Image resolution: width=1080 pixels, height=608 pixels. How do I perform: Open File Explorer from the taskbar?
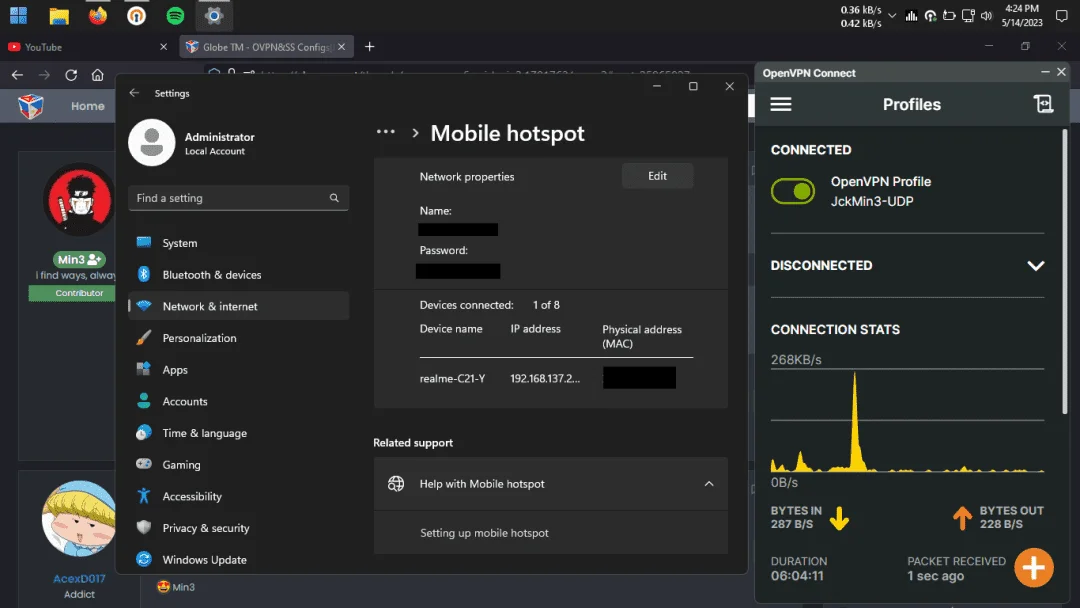pyautogui.click(x=59, y=15)
